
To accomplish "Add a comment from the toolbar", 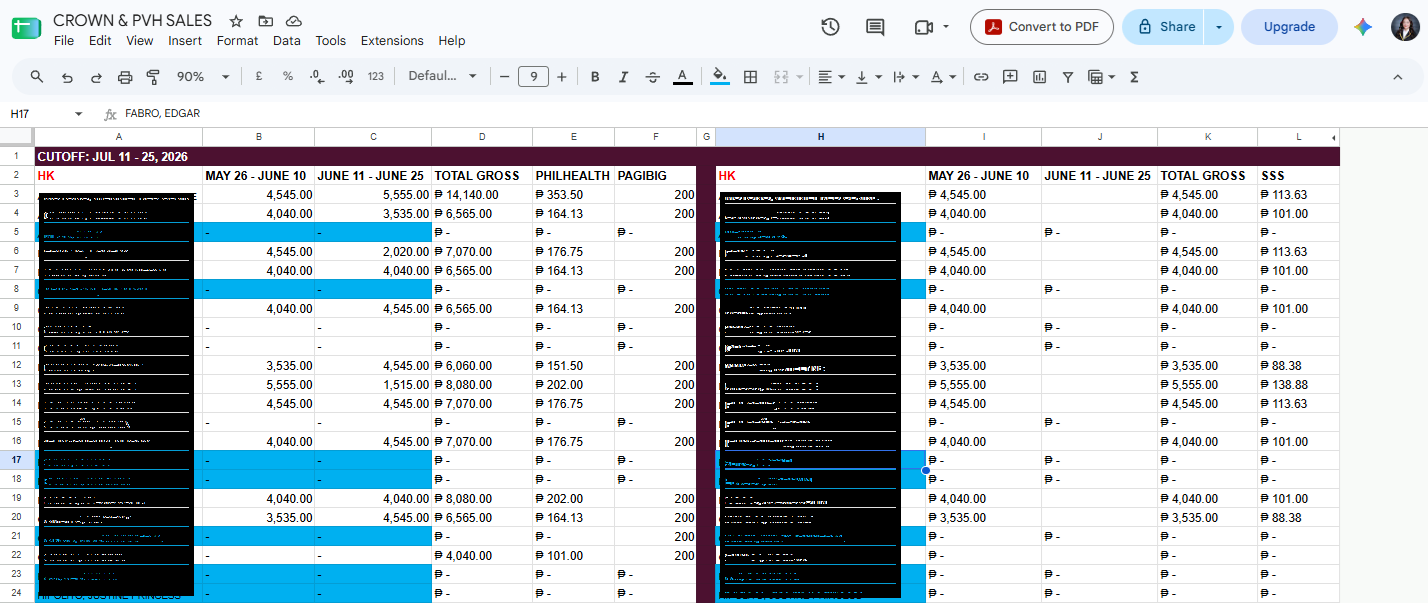I will [x=1010, y=77].
